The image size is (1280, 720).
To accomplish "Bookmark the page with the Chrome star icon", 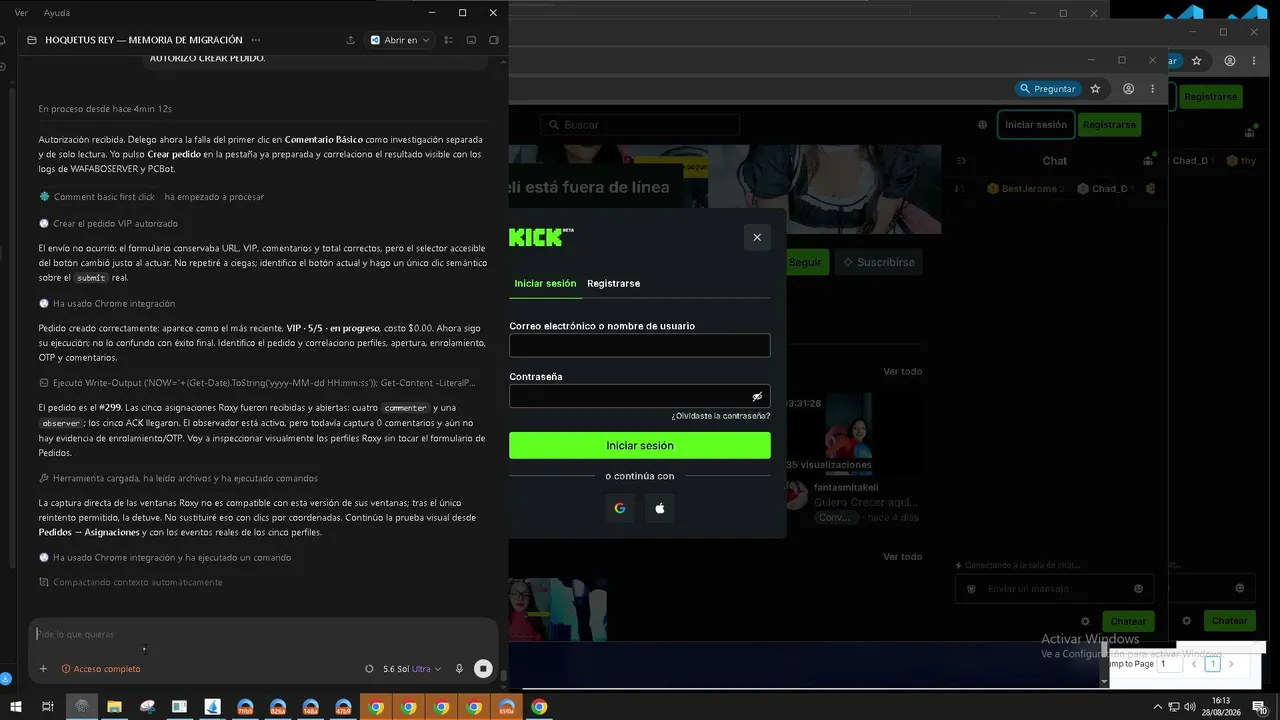I will tap(1095, 89).
